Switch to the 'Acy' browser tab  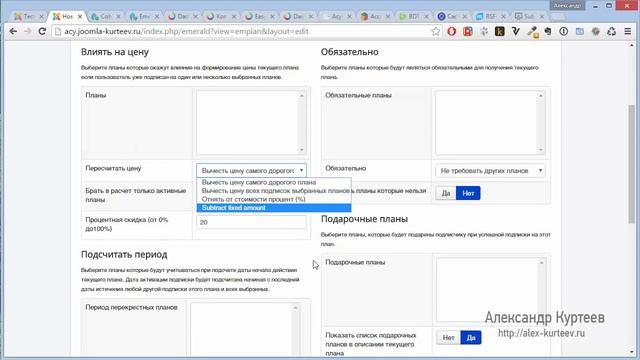(336, 16)
